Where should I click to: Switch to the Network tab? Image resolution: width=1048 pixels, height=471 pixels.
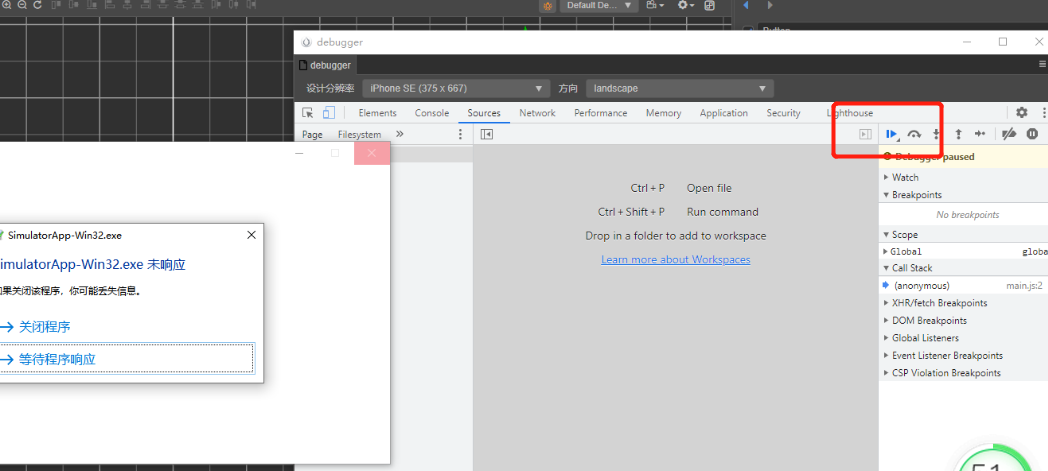click(x=537, y=113)
